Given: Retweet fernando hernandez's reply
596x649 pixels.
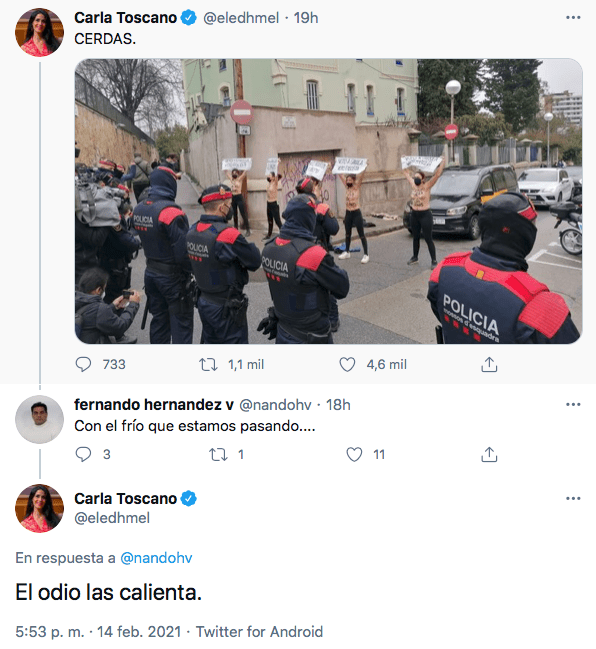Looking at the screenshot, I should (218, 454).
